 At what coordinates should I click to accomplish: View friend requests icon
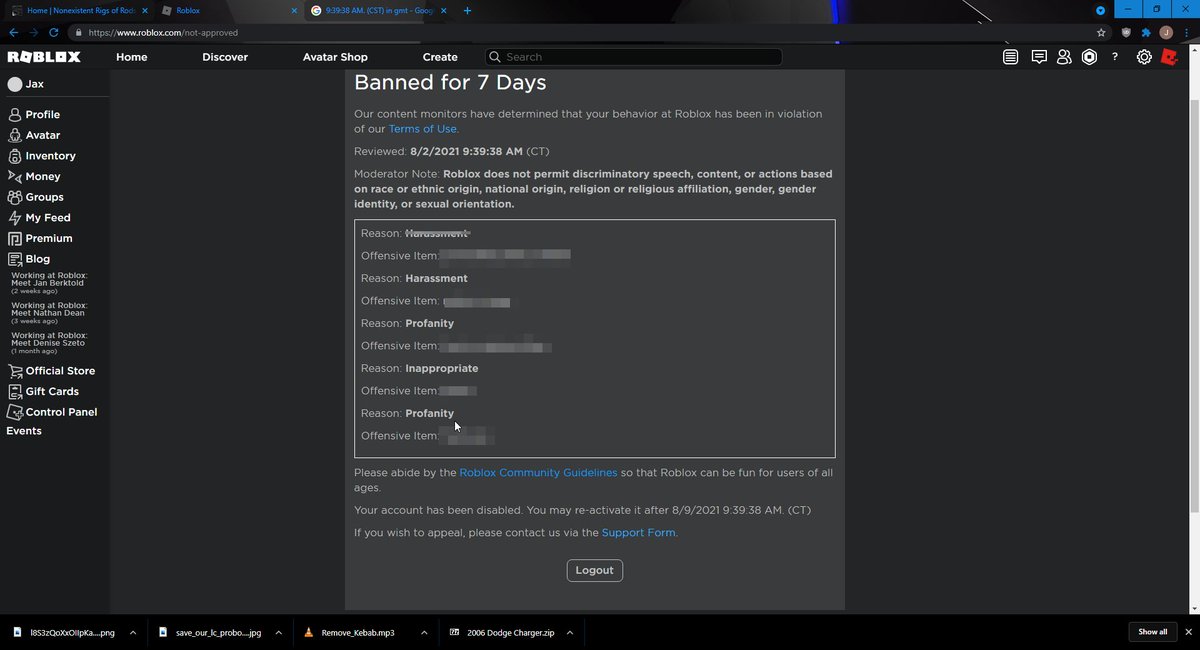1064,57
